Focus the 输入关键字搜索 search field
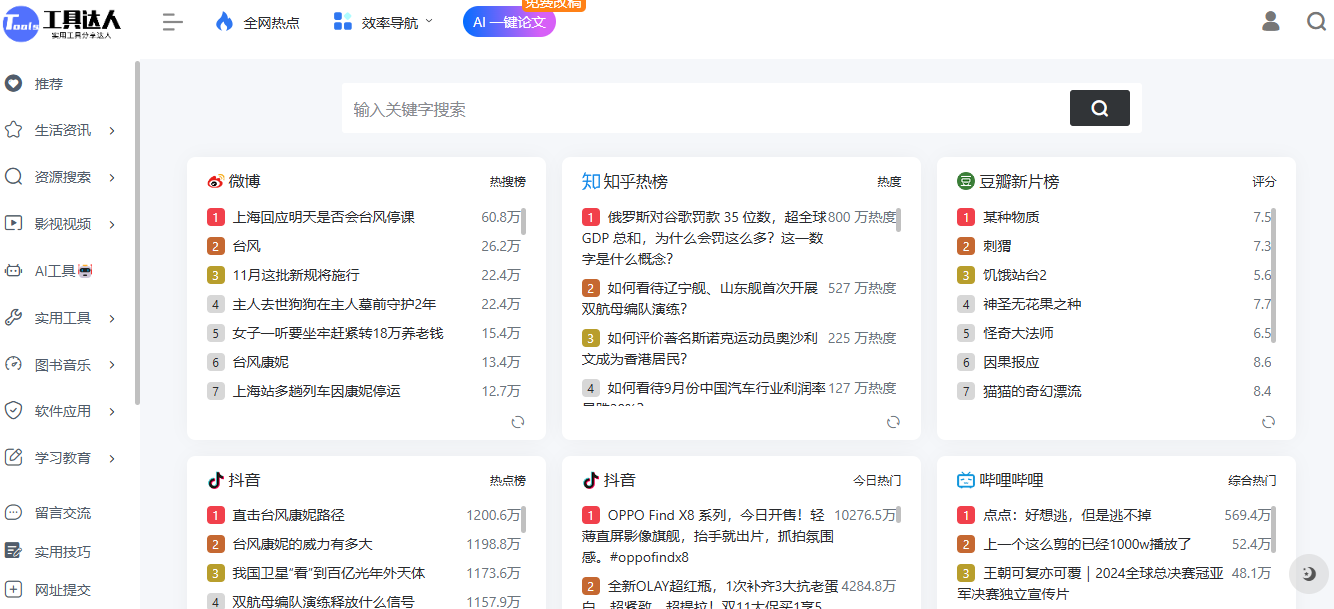Screen dimensions: 1334x609 click(x=706, y=109)
